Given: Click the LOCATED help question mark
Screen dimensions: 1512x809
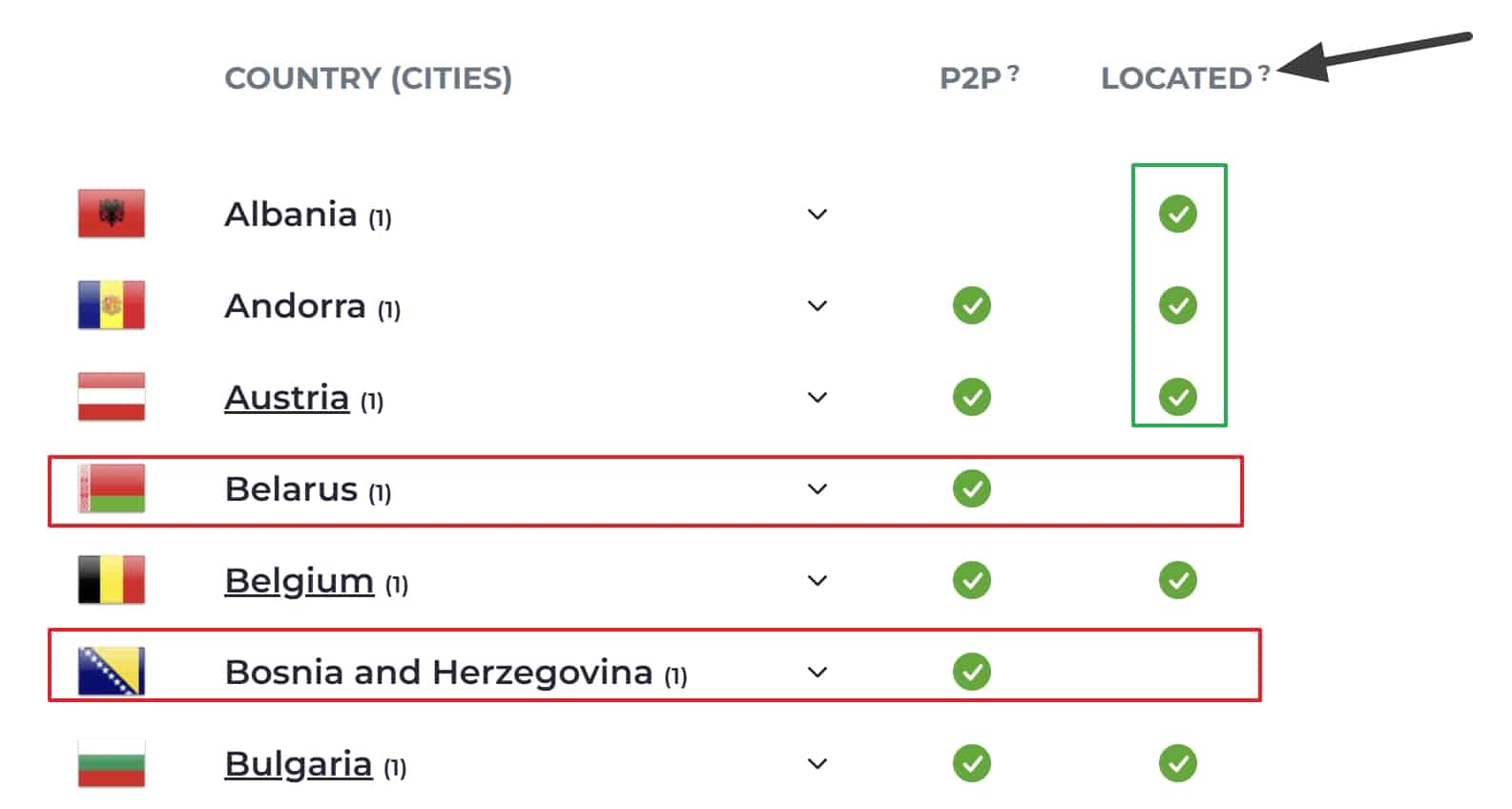Looking at the screenshot, I should [x=1263, y=73].
